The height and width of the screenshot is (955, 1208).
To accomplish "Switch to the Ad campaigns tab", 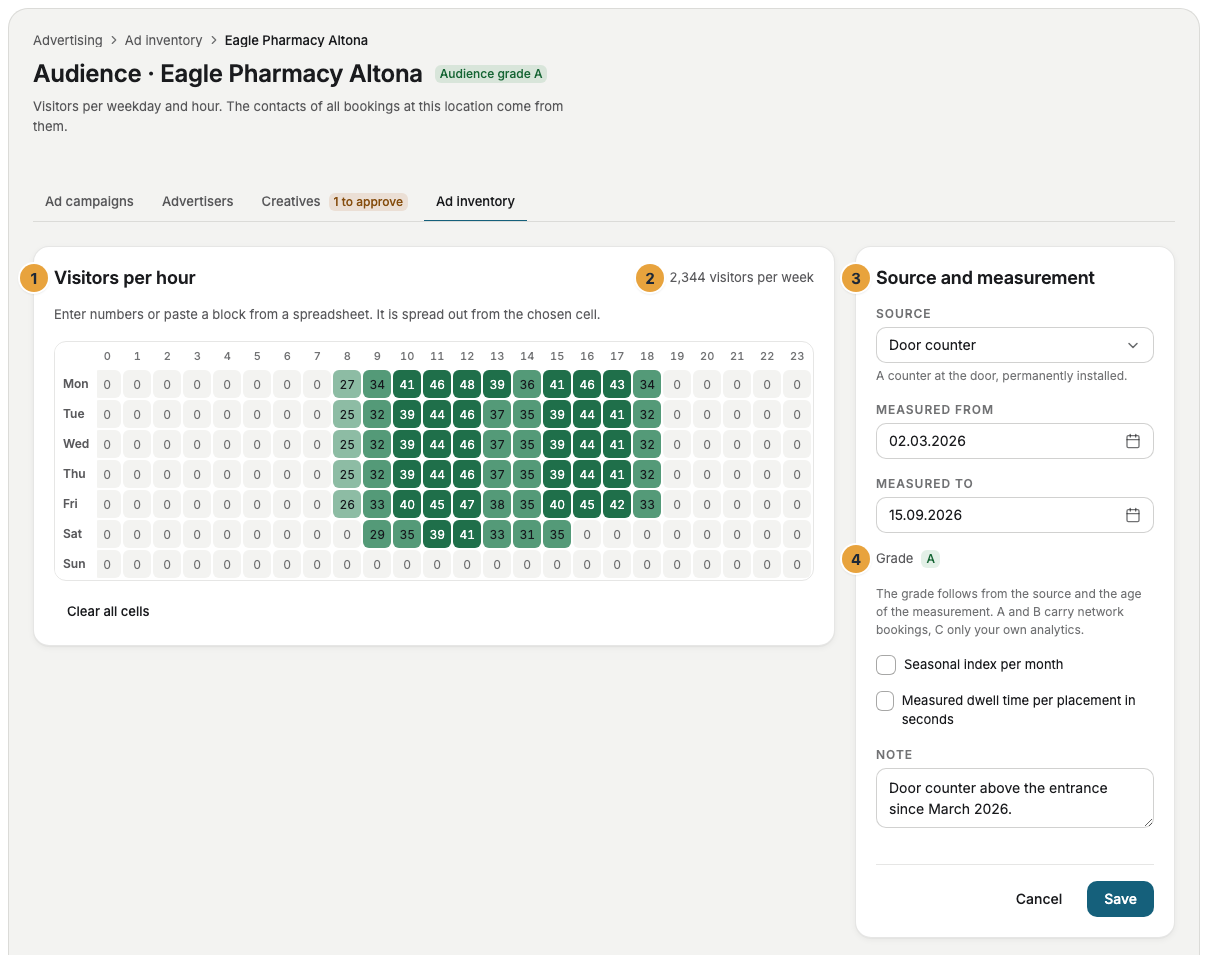I will 89,201.
